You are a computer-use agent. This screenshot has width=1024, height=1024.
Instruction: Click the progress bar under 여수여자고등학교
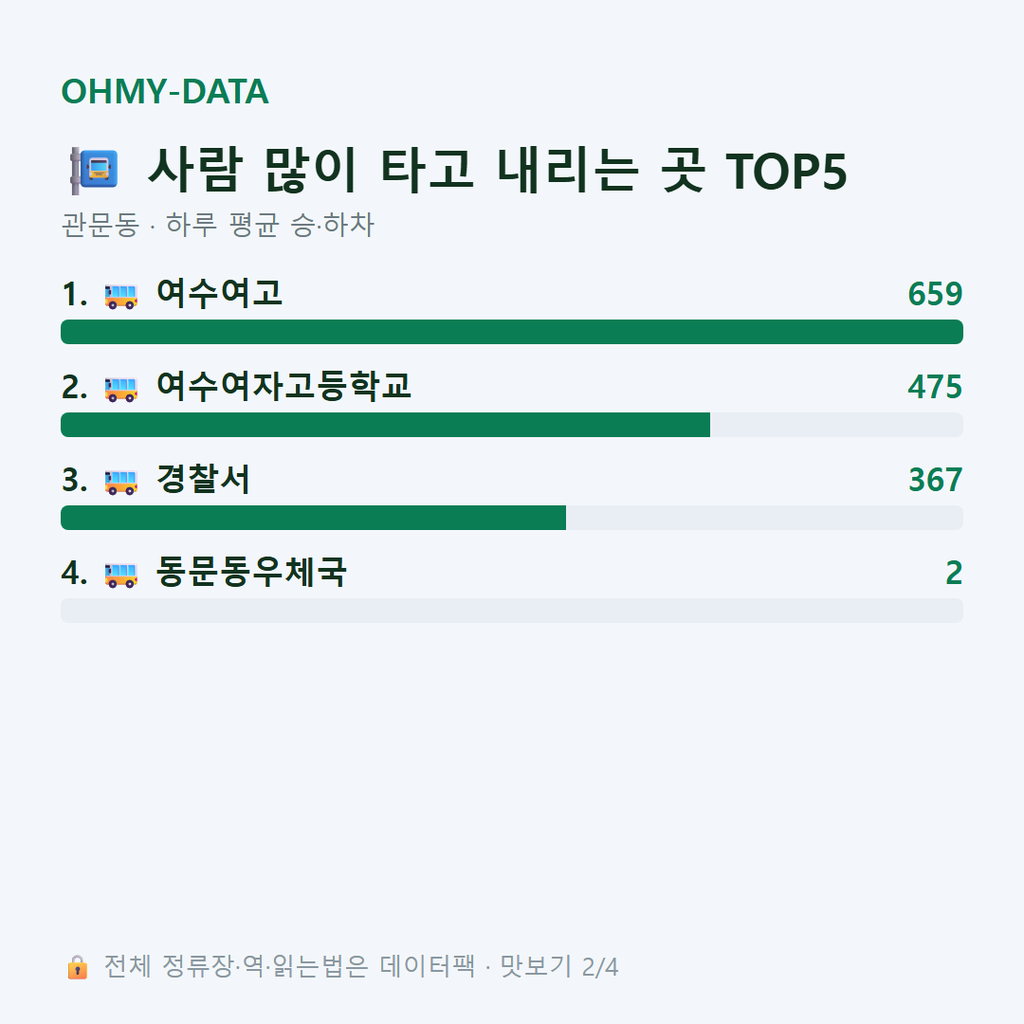[512, 424]
